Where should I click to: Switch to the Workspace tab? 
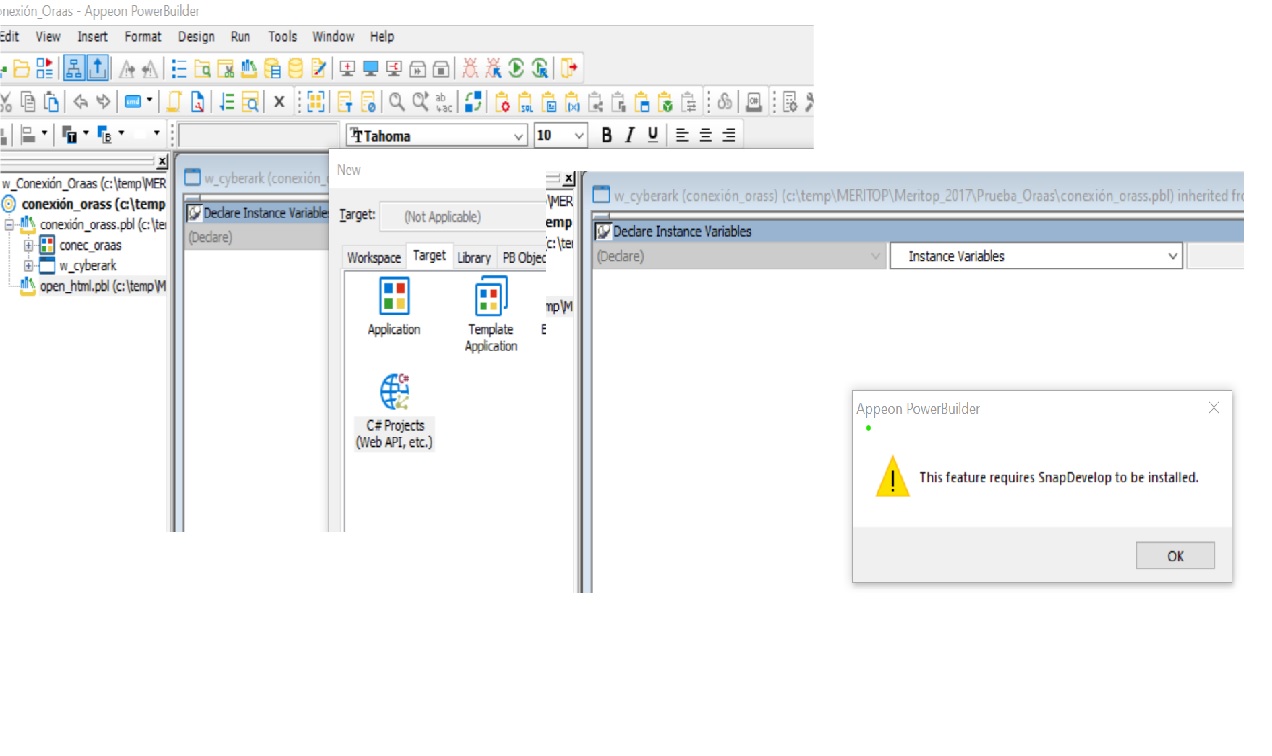click(374, 258)
